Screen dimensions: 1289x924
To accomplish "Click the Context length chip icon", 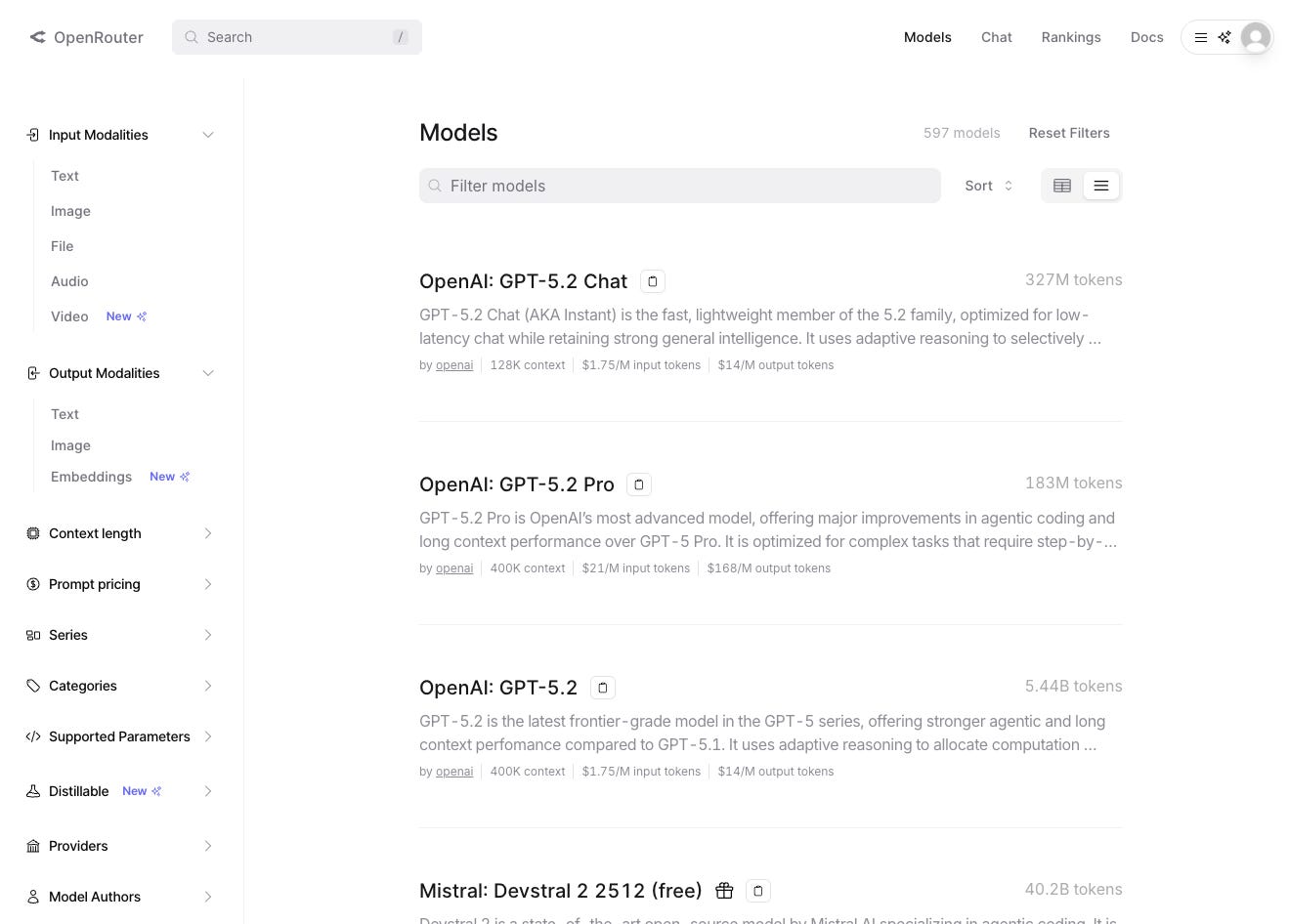I will coord(33,533).
